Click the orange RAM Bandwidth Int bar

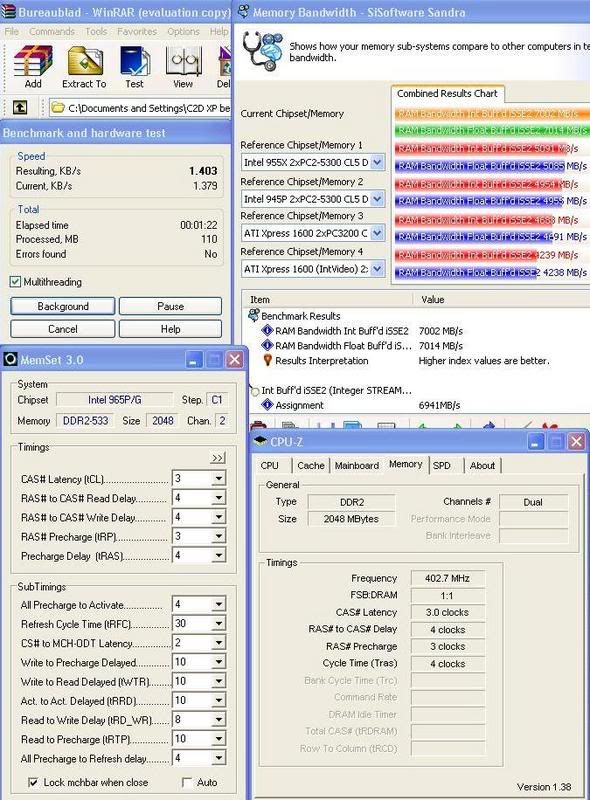point(492,113)
